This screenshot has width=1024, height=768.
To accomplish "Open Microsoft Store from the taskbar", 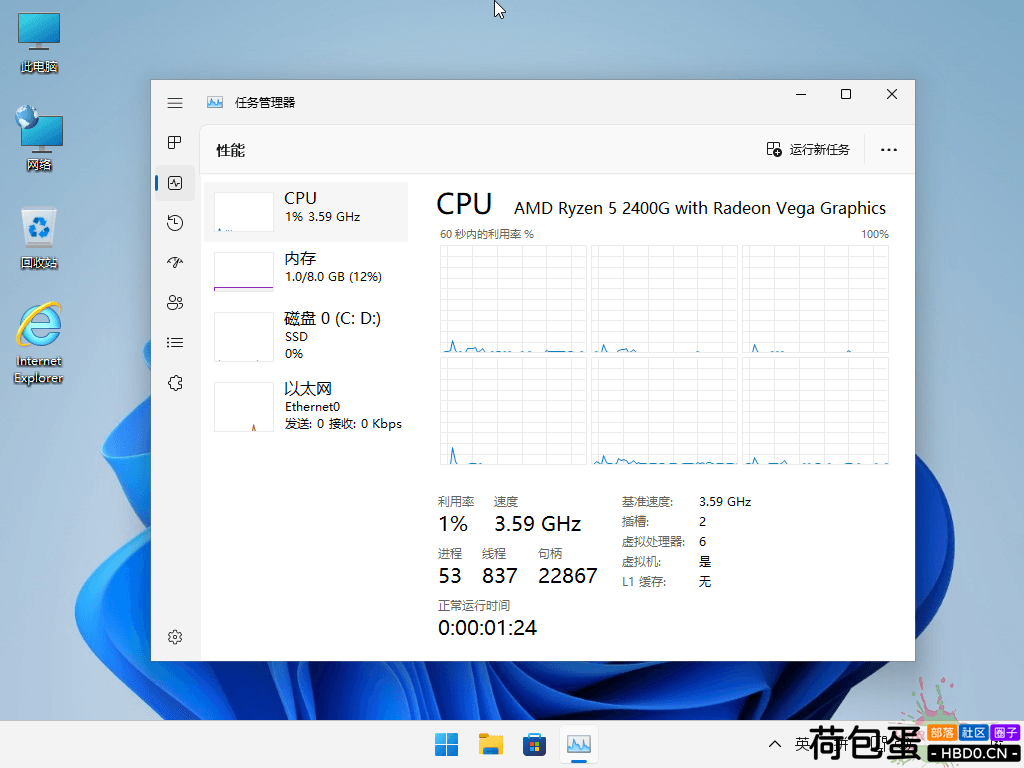I will click(534, 744).
